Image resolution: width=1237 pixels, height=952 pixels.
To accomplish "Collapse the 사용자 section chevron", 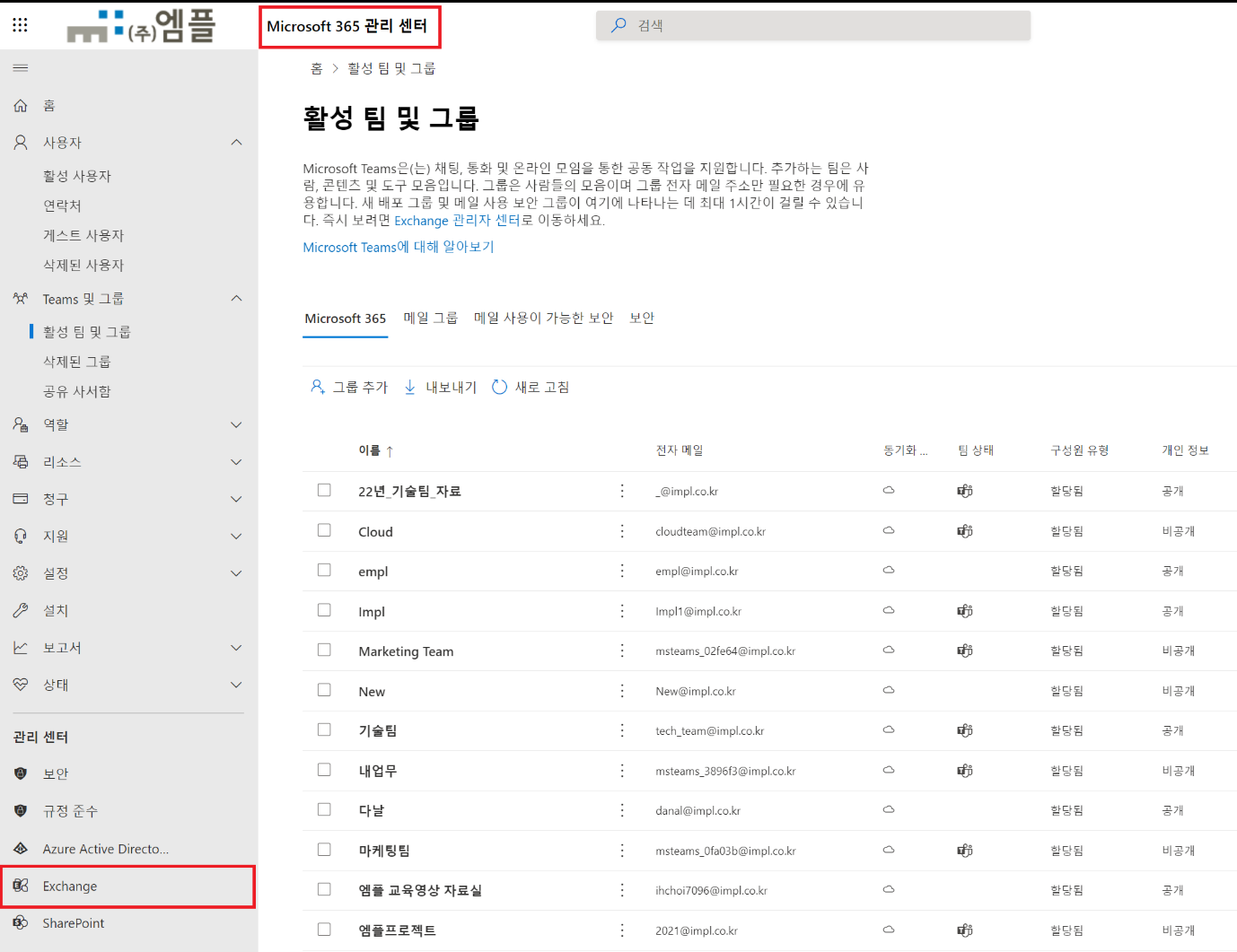I will click(x=236, y=143).
